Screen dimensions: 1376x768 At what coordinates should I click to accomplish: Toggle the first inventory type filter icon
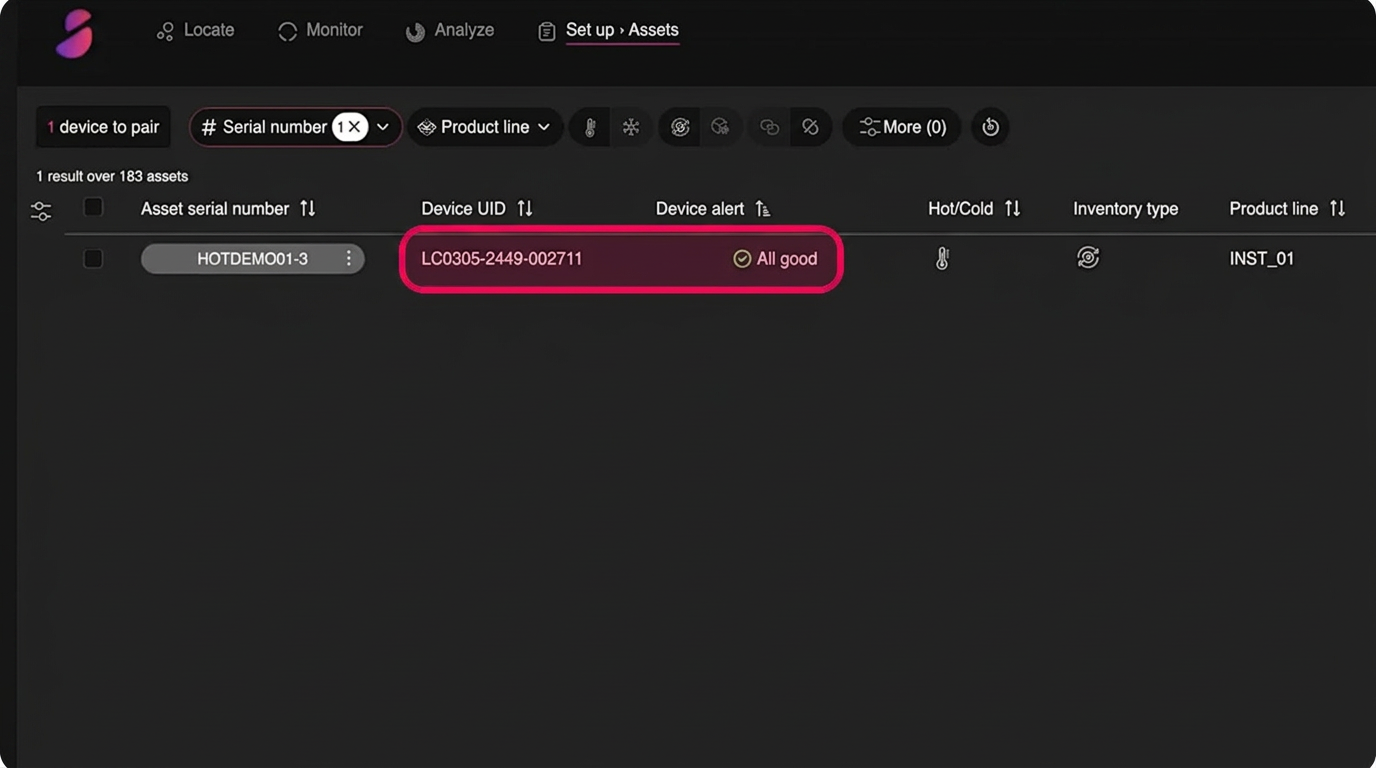(680, 127)
